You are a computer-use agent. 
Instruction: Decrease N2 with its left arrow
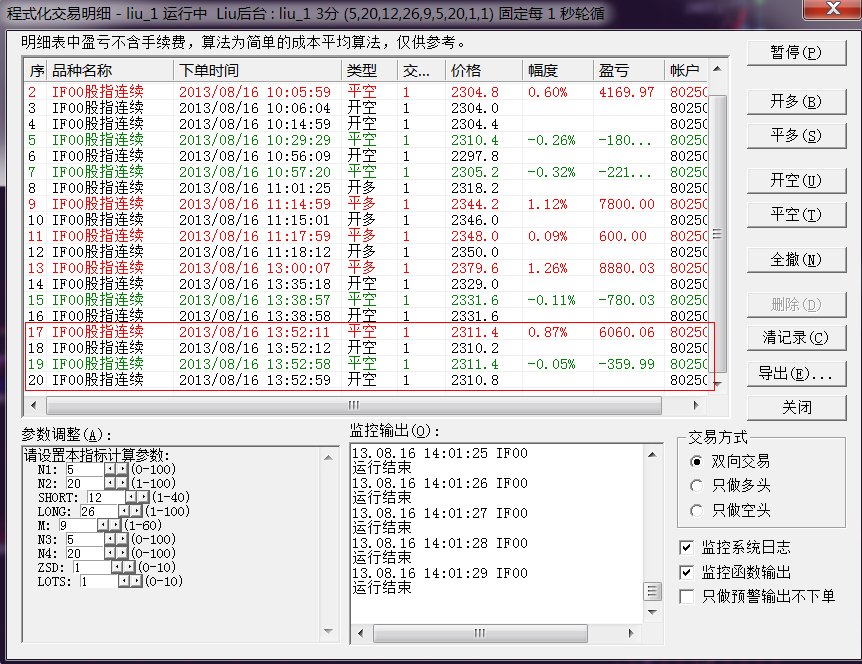[x=110, y=483]
